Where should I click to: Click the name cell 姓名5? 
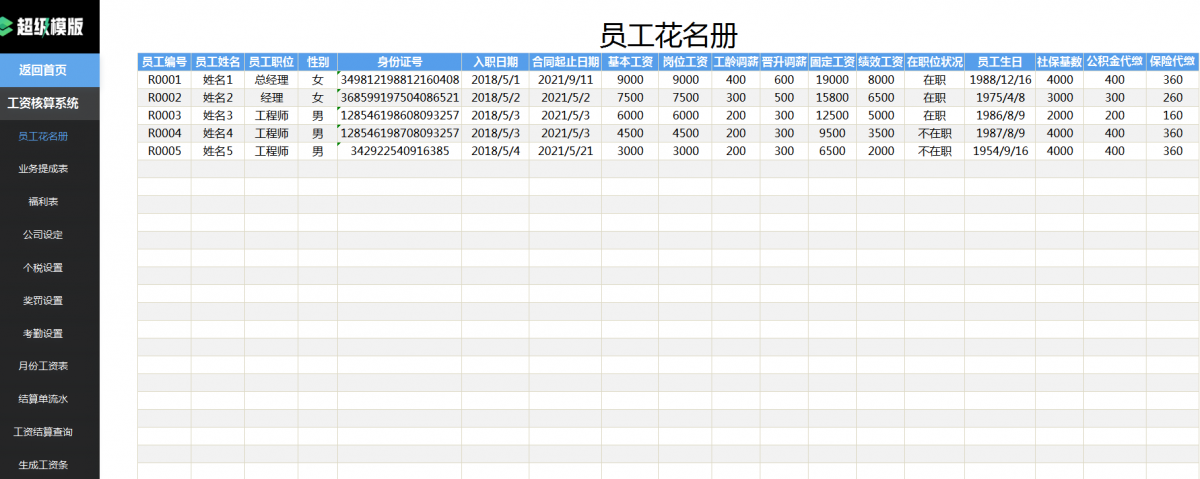pos(217,151)
